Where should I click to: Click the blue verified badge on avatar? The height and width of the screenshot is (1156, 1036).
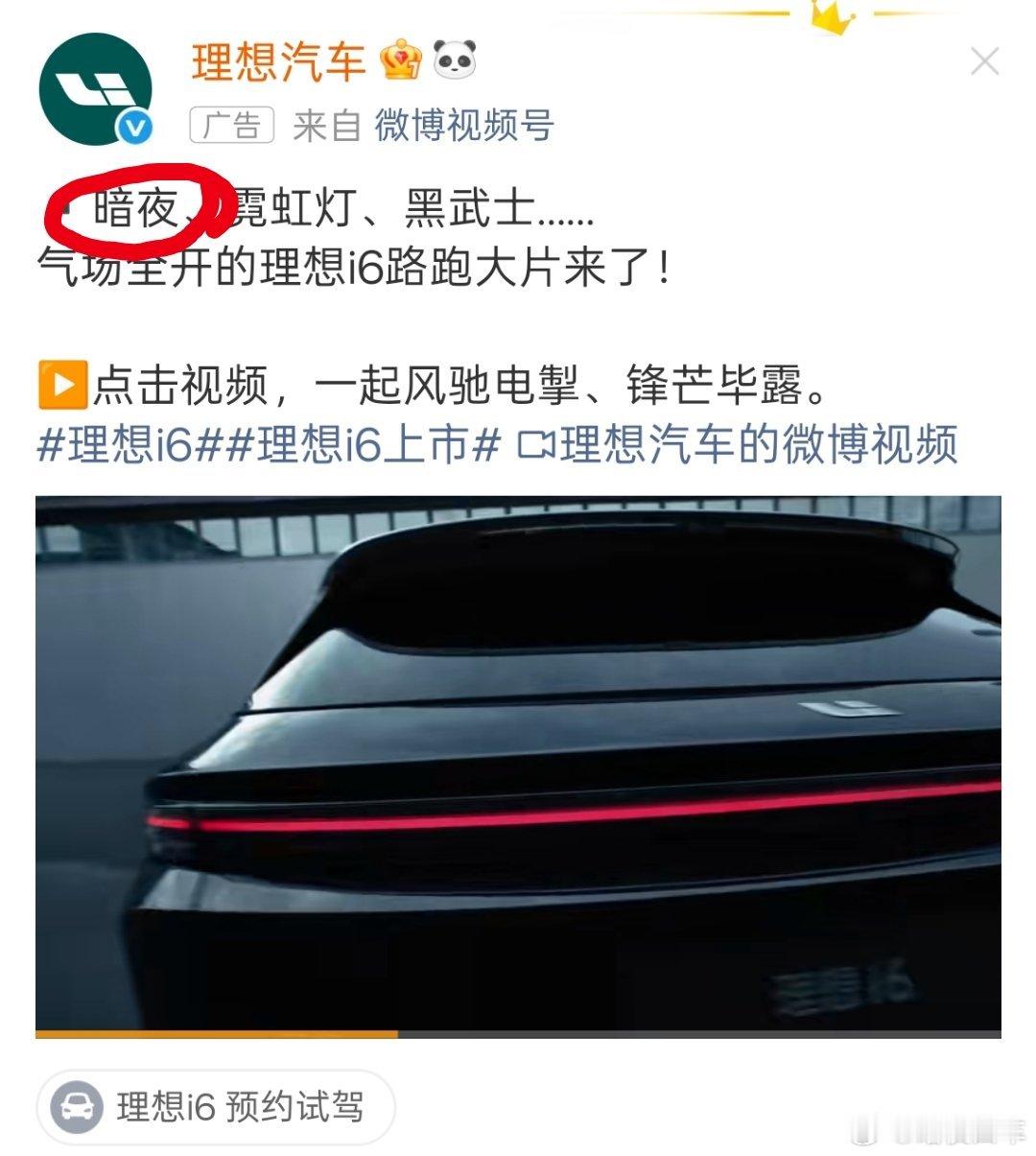pos(135,129)
